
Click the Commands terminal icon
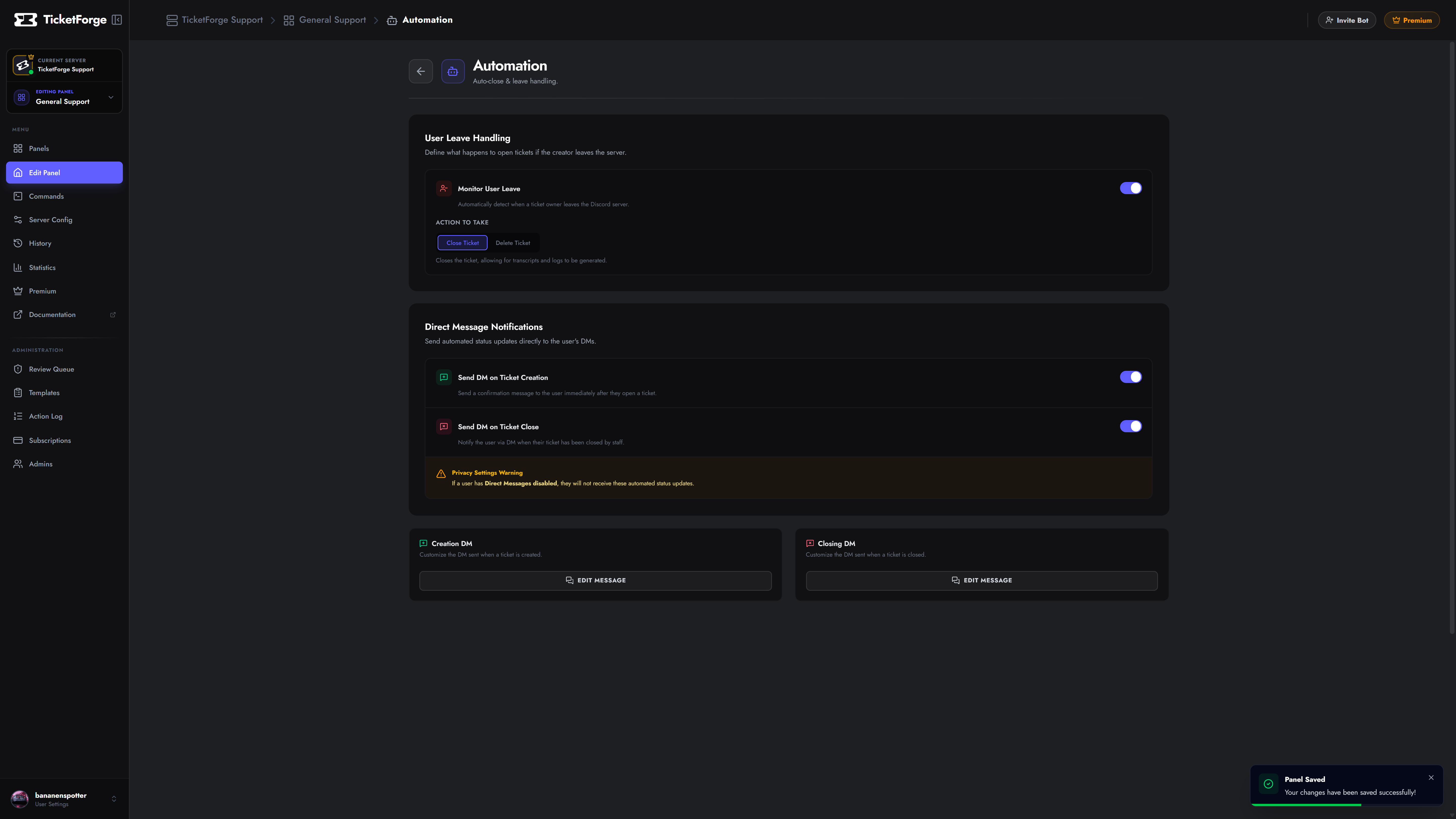(x=18, y=196)
